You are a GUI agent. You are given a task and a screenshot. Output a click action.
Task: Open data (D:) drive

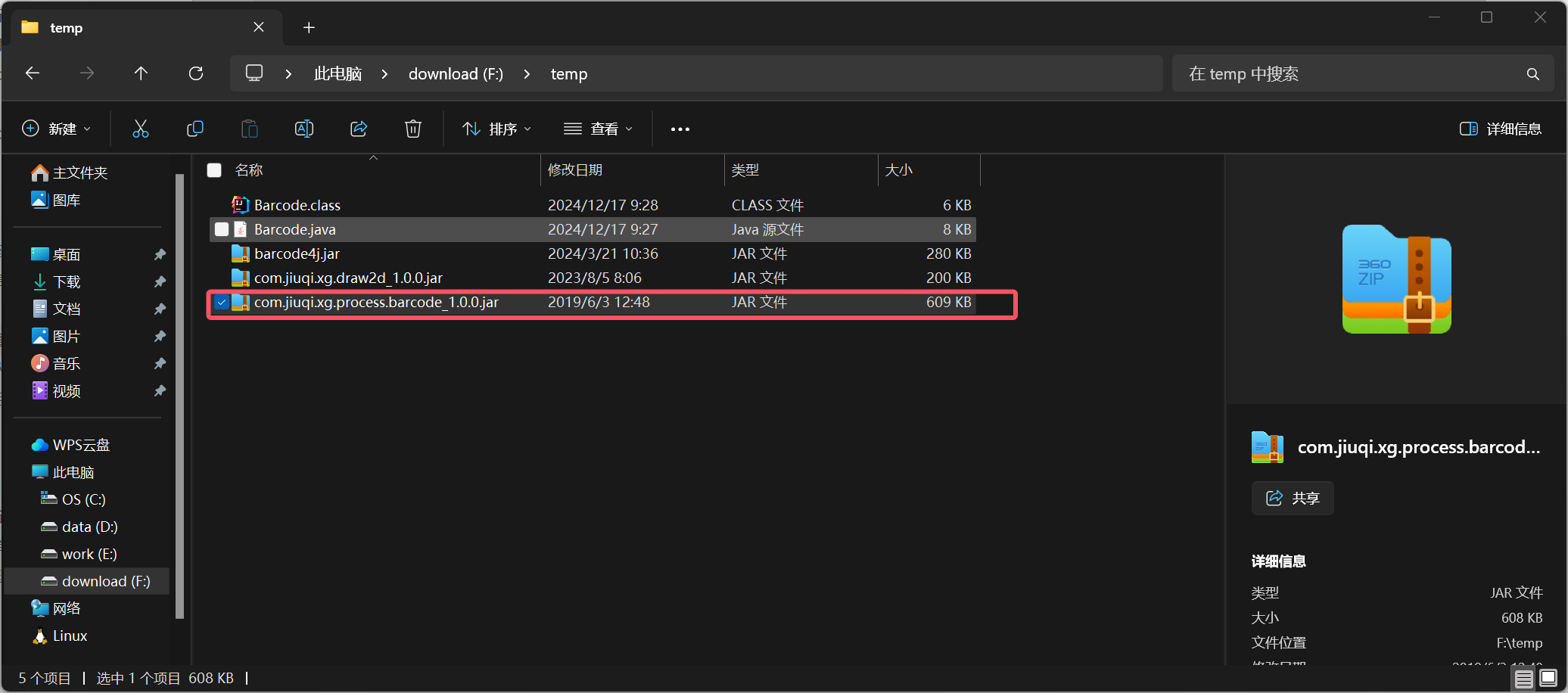tap(79, 527)
